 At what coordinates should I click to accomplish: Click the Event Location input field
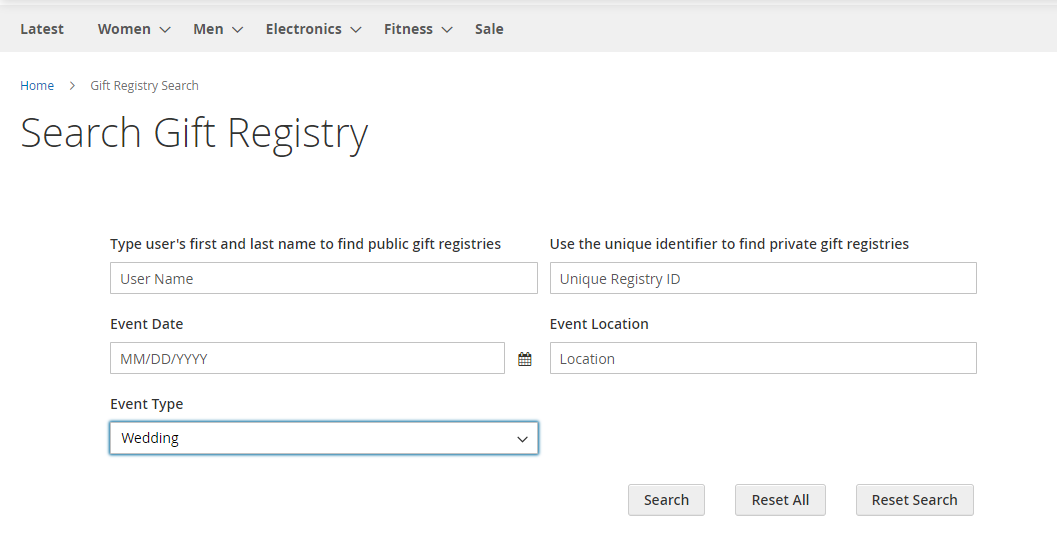763,359
